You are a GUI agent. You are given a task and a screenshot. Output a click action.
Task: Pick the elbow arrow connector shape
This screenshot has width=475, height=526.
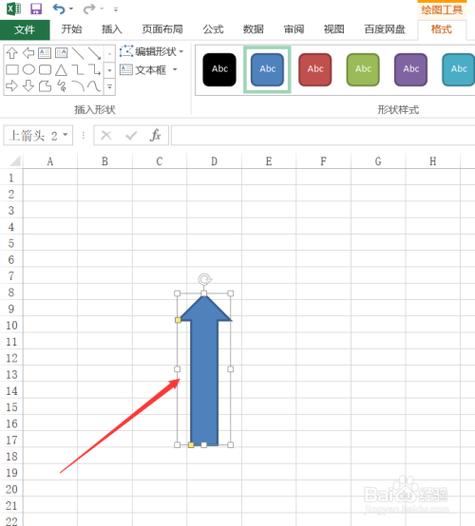point(95,70)
